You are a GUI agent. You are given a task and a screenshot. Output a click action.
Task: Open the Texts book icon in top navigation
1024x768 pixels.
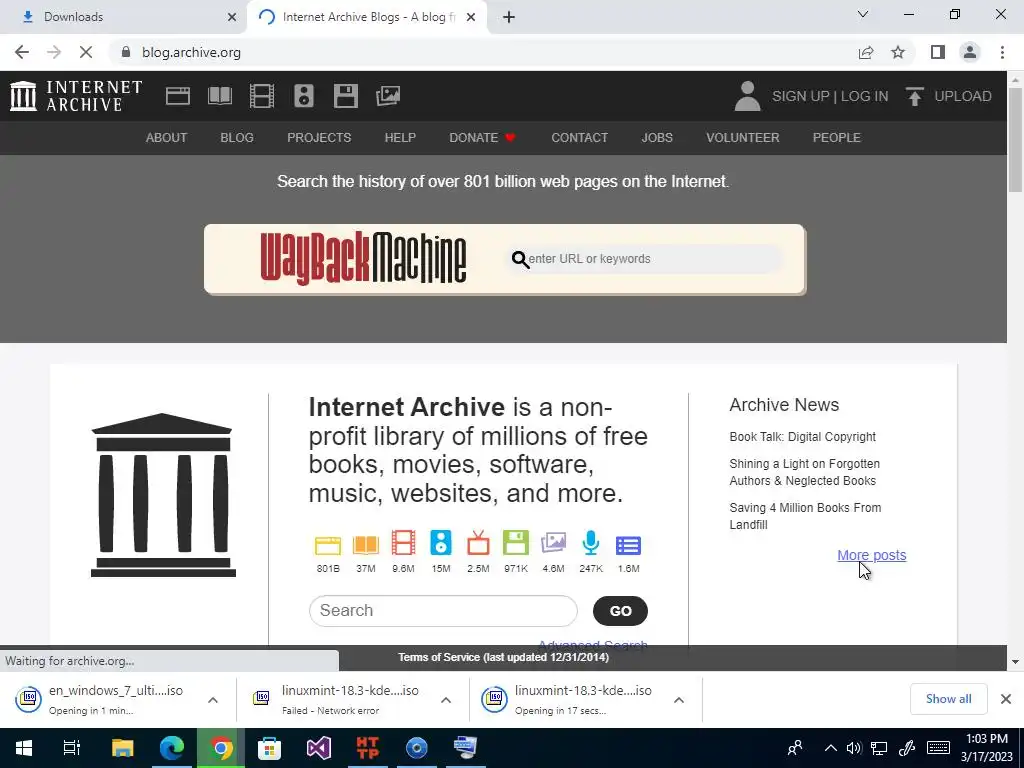(219, 96)
